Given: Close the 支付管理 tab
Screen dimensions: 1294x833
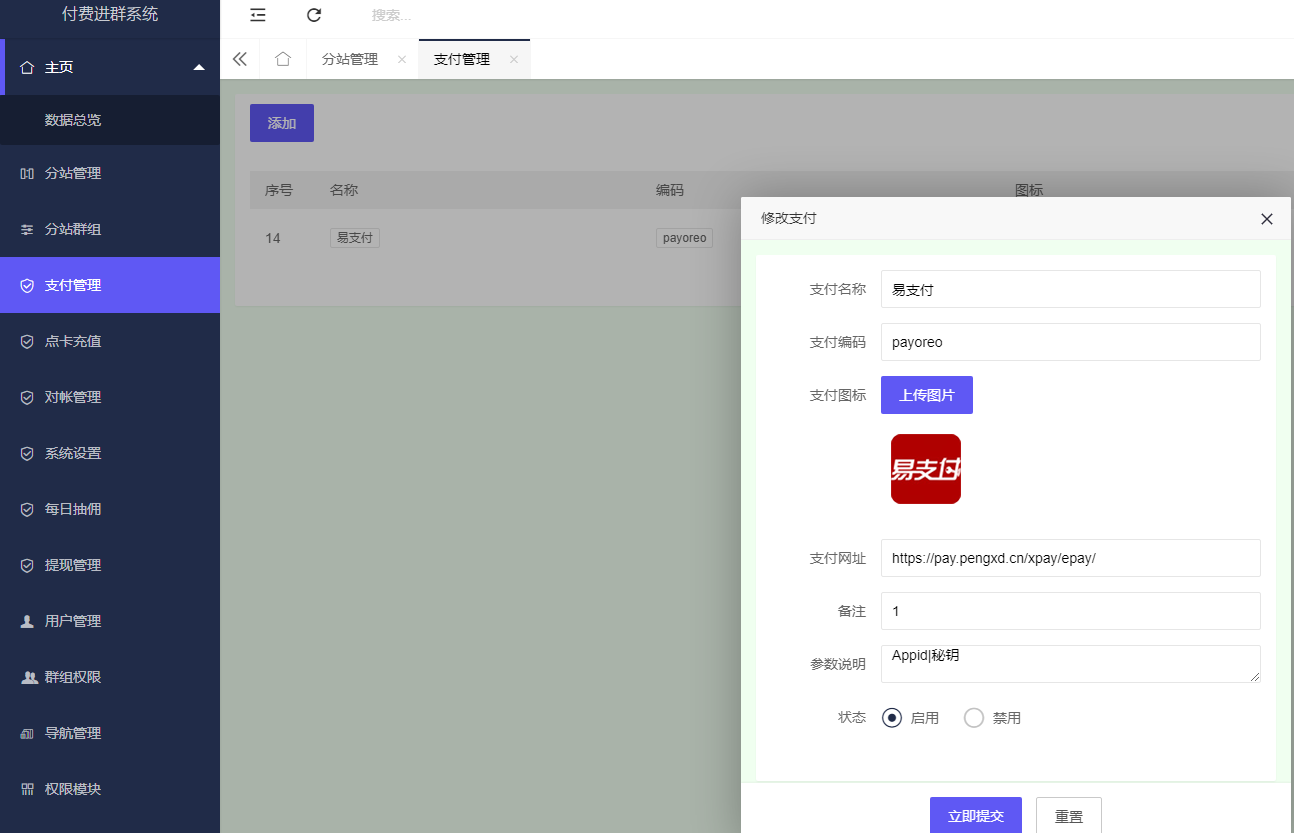Looking at the screenshot, I should click(514, 59).
